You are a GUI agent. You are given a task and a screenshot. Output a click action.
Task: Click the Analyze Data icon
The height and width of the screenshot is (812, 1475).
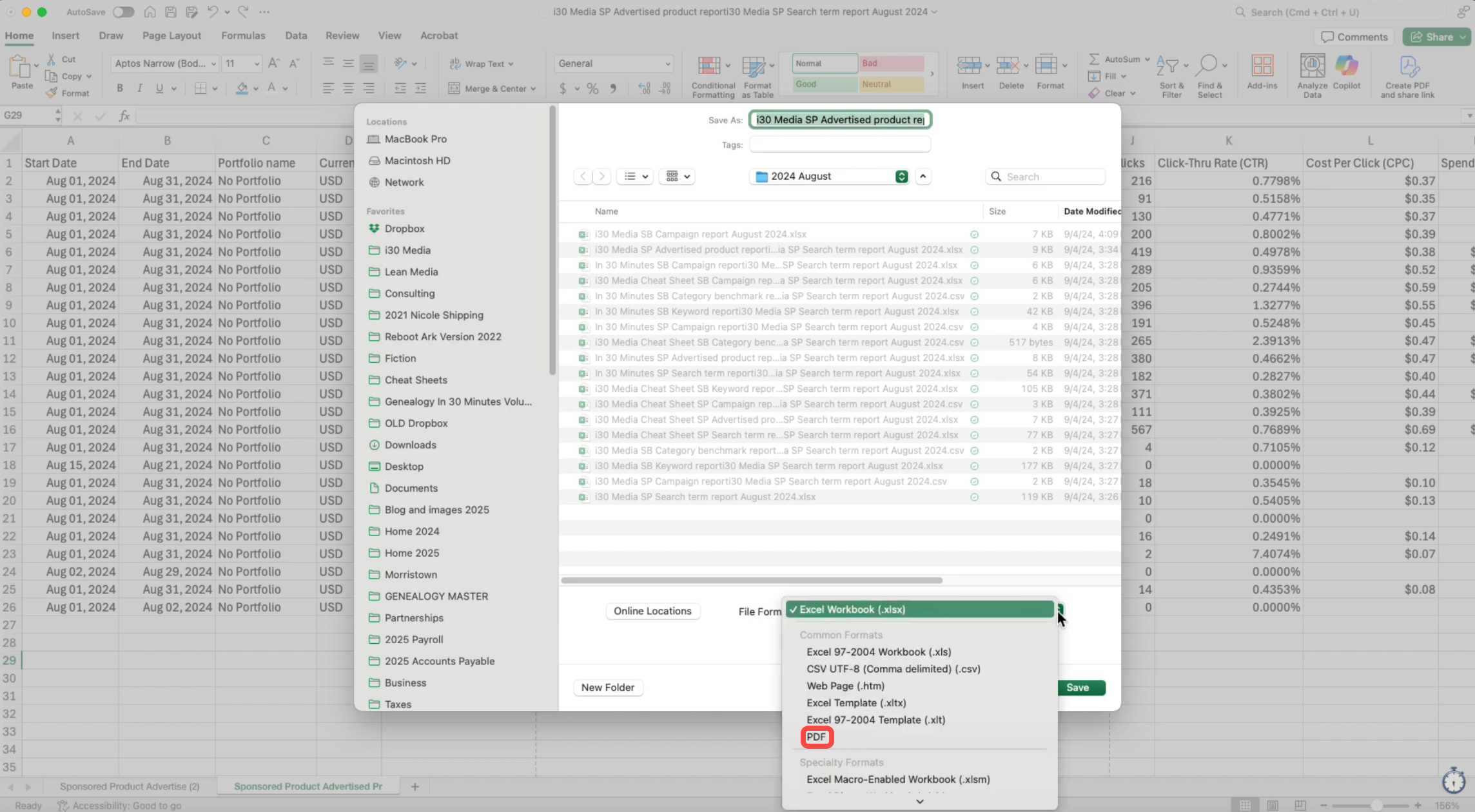[1312, 66]
